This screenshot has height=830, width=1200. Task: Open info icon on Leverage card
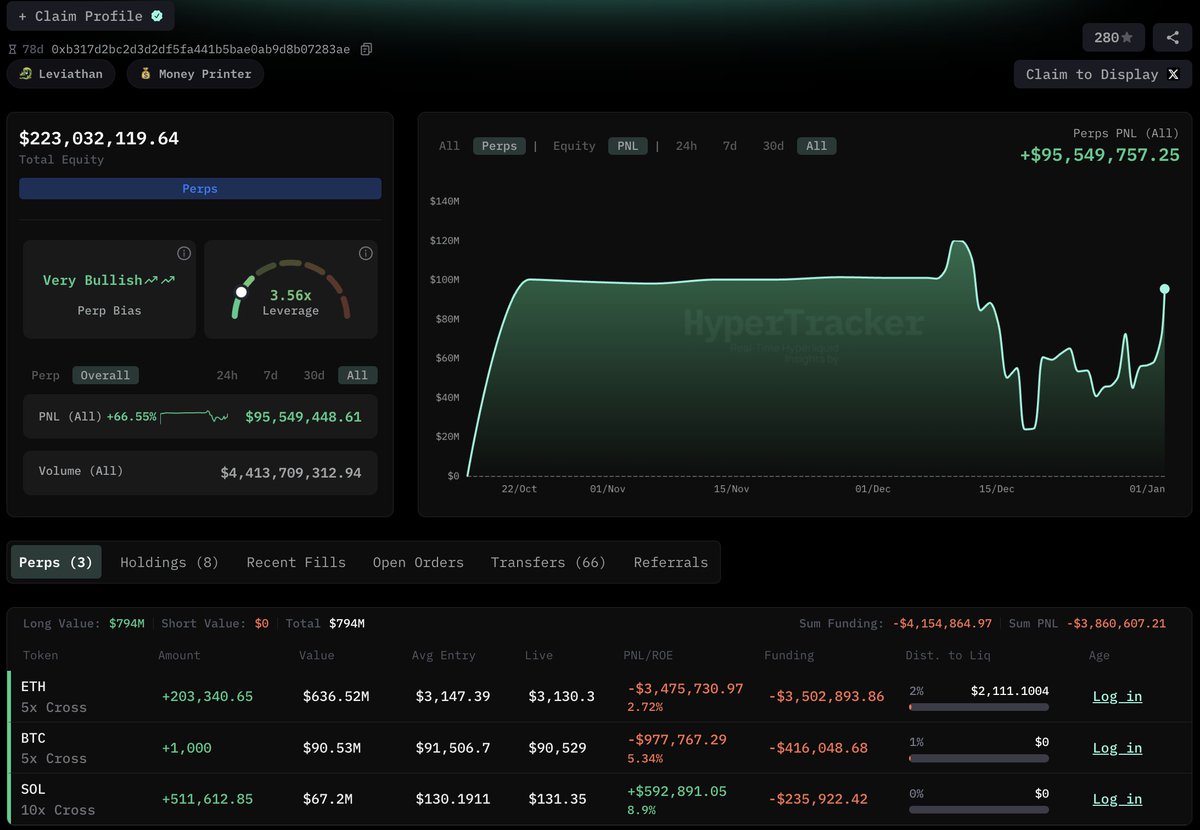tap(365, 253)
